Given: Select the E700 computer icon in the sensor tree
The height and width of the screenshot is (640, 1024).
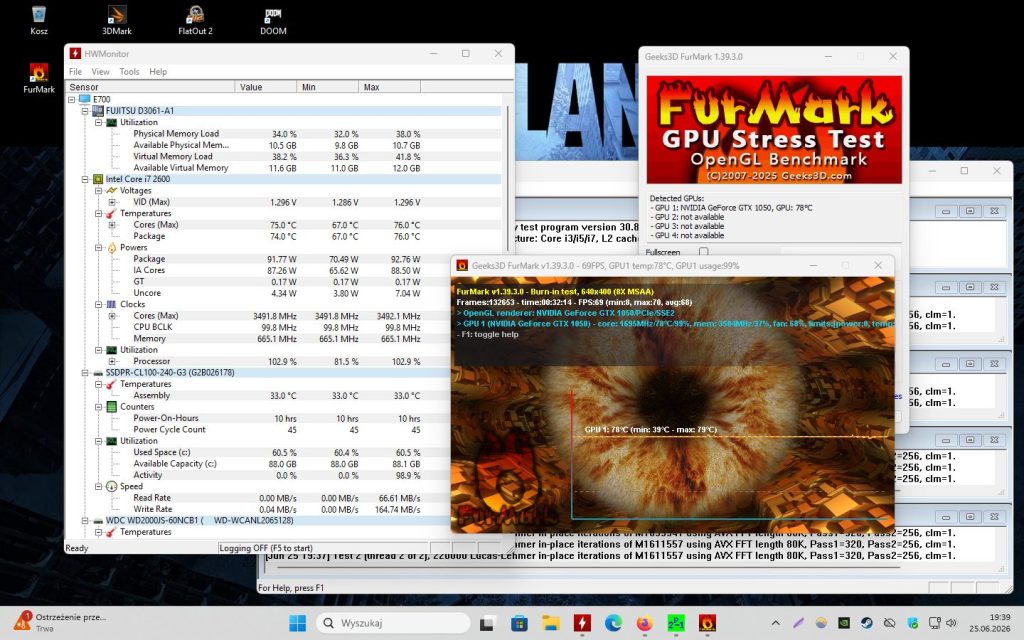Looking at the screenshot, I should click(x=84, y=99).
